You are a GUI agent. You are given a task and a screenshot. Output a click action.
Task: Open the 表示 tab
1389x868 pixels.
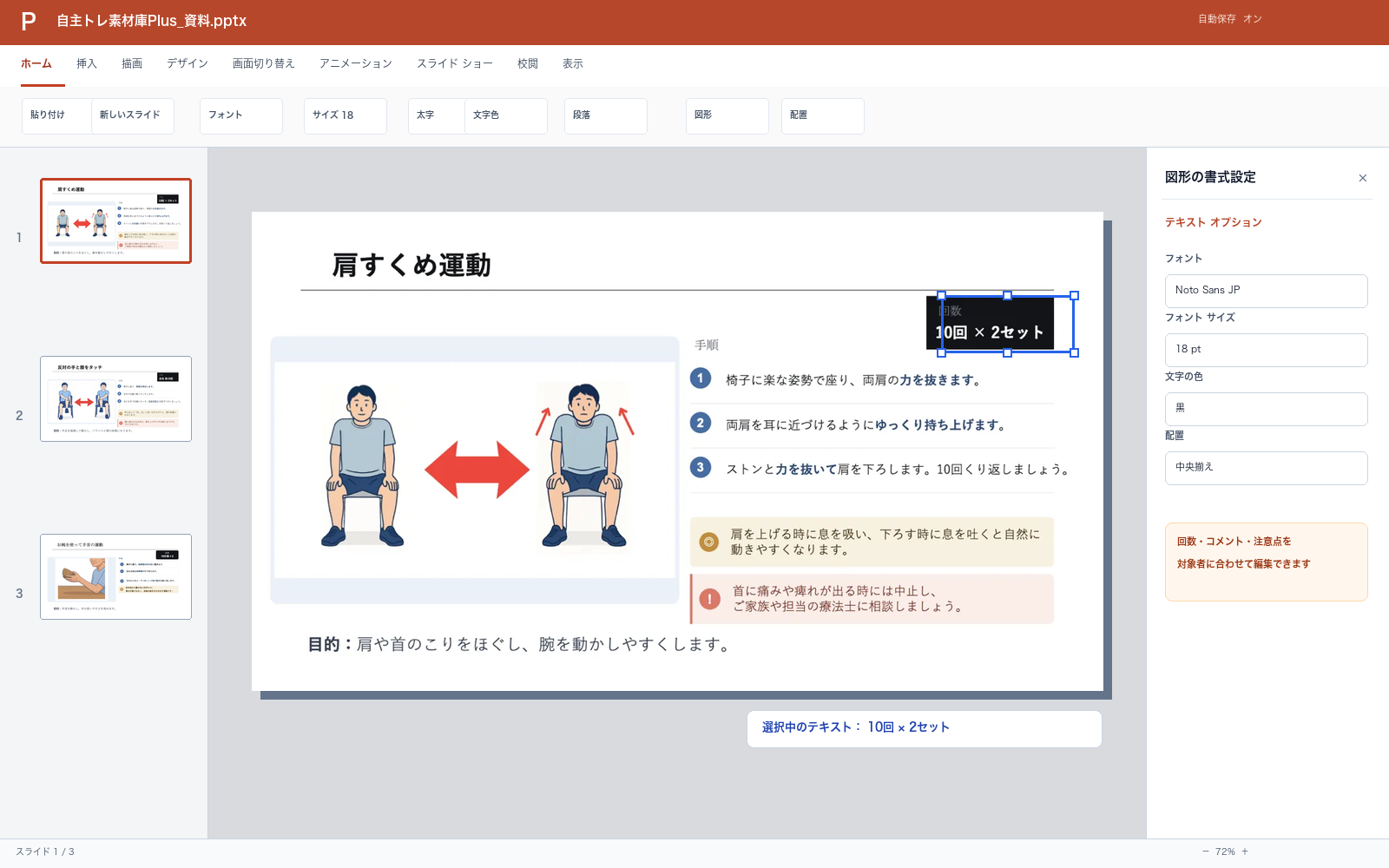coord(573,63)
